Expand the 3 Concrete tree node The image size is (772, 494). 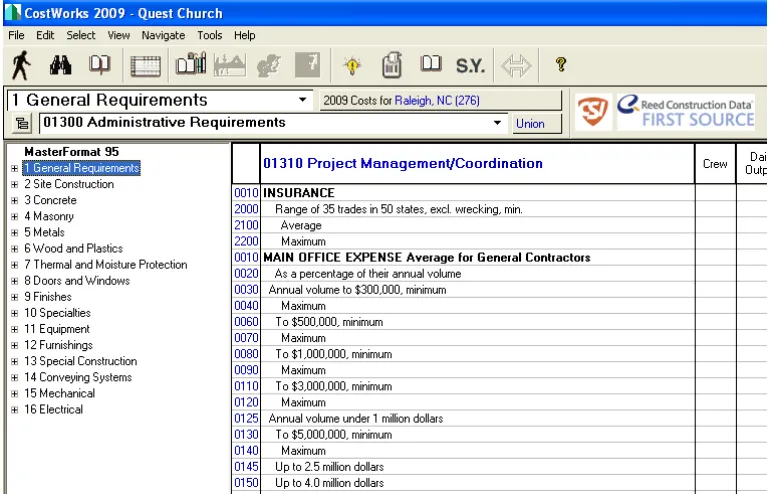[x=15, y=200]
